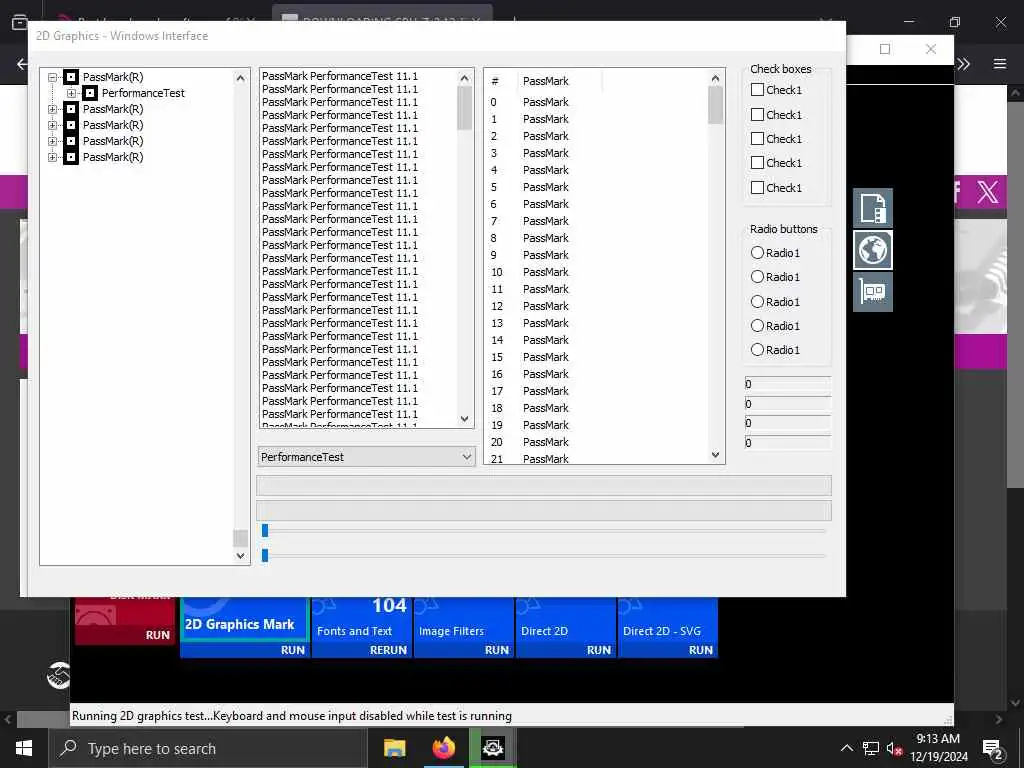
Task: Select list row numbered 17
Action: pos(598,391)
